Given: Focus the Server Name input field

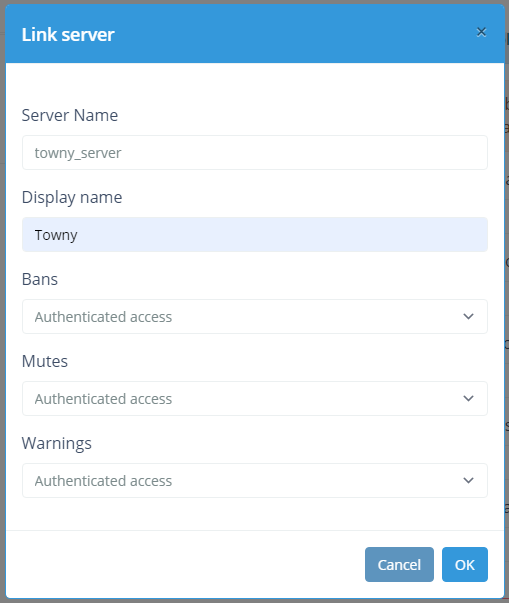Looking at the screenshot, I should pyautogui.click(x=255, y=152).
